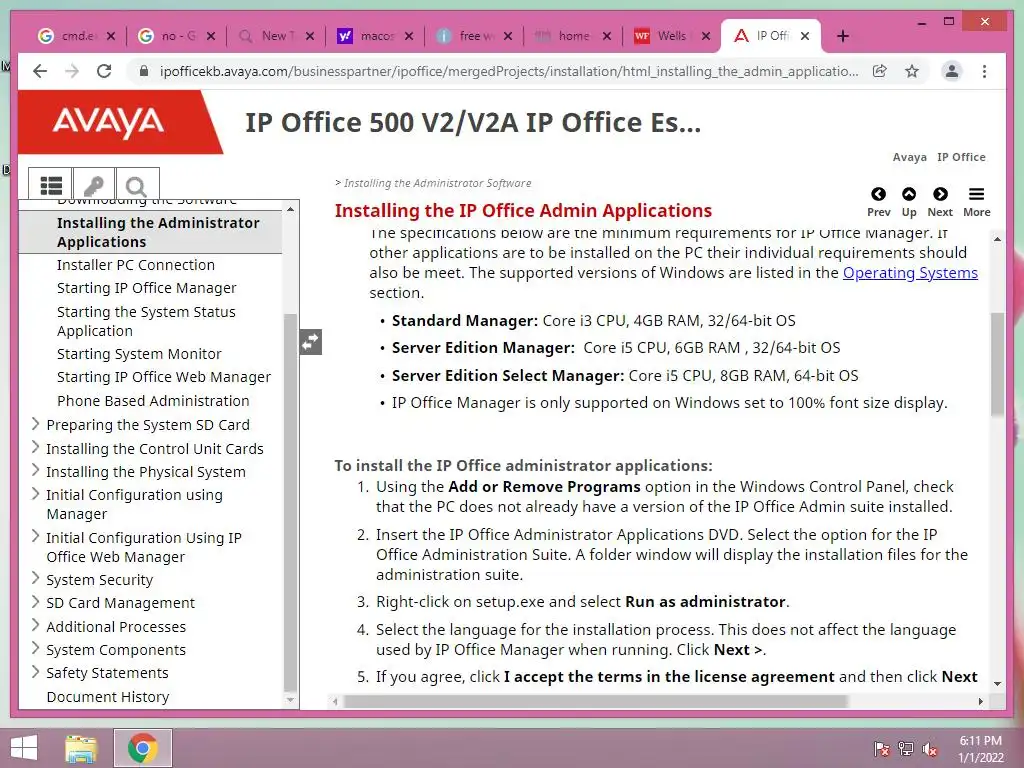1024x768 pixels.
Task: Click the network tray icon
Action: (x=906, y=748)
